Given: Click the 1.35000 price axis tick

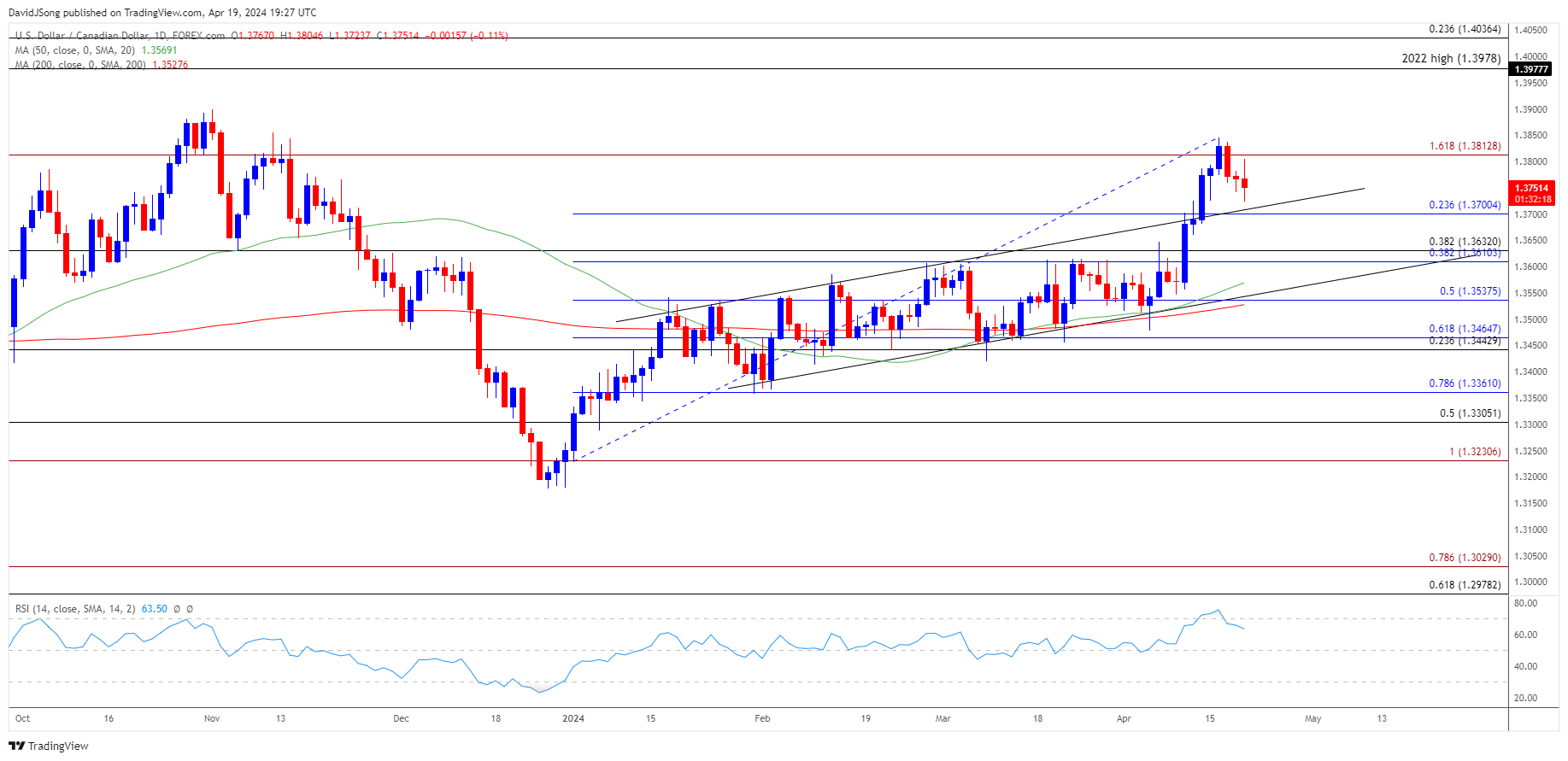Looking at the screenshot, I should point(1530,319).
